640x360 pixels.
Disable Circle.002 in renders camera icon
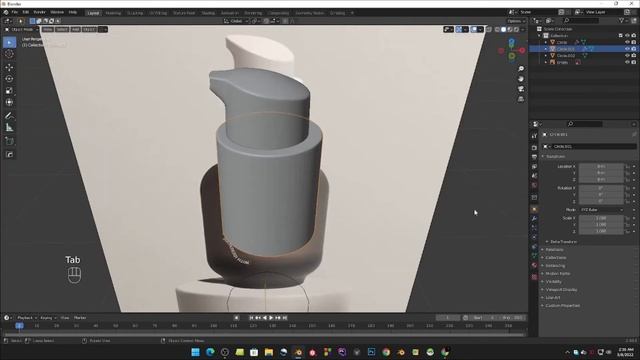634,56
